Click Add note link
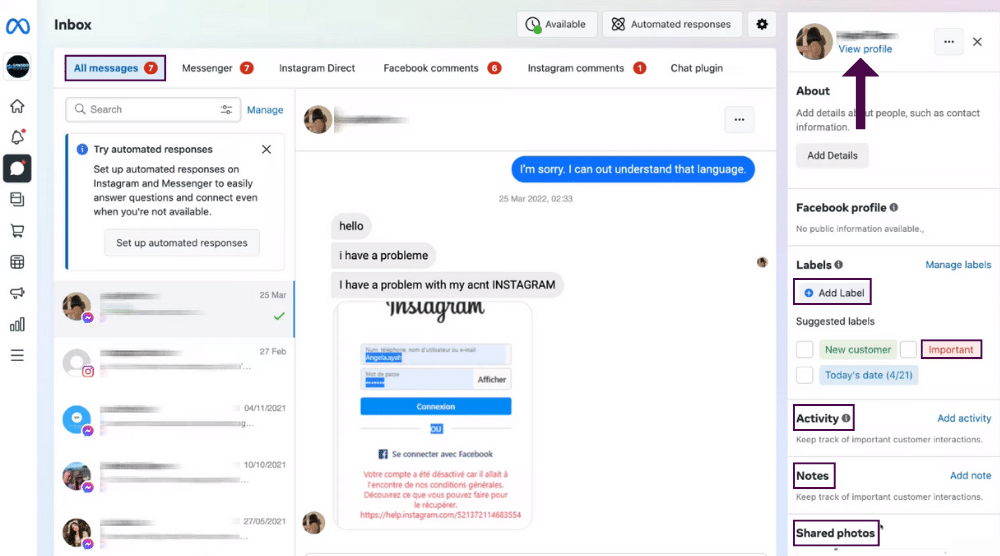Viewport: 1000px width, 556px height. pos(971,476)
